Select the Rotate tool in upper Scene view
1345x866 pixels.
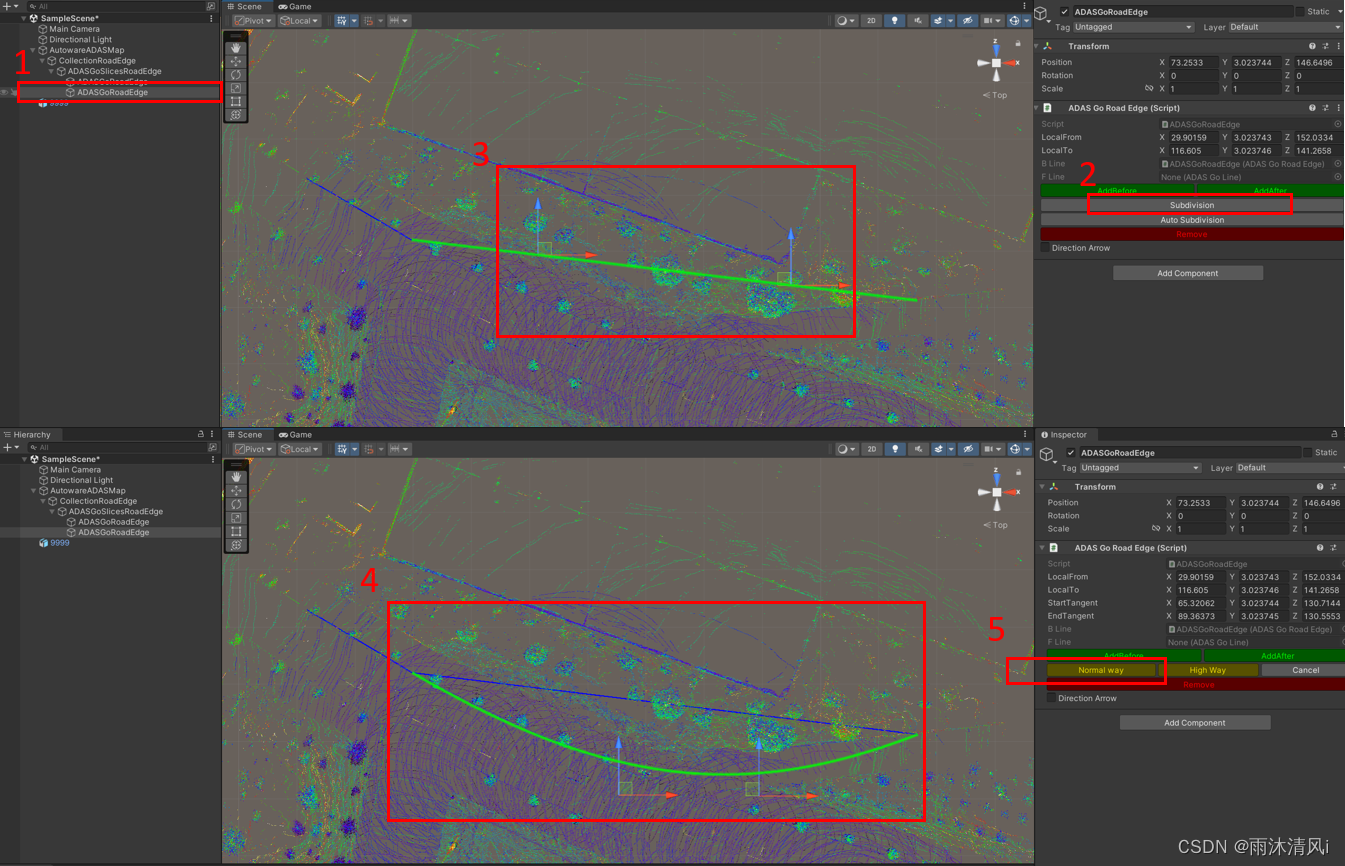point(236,75)
